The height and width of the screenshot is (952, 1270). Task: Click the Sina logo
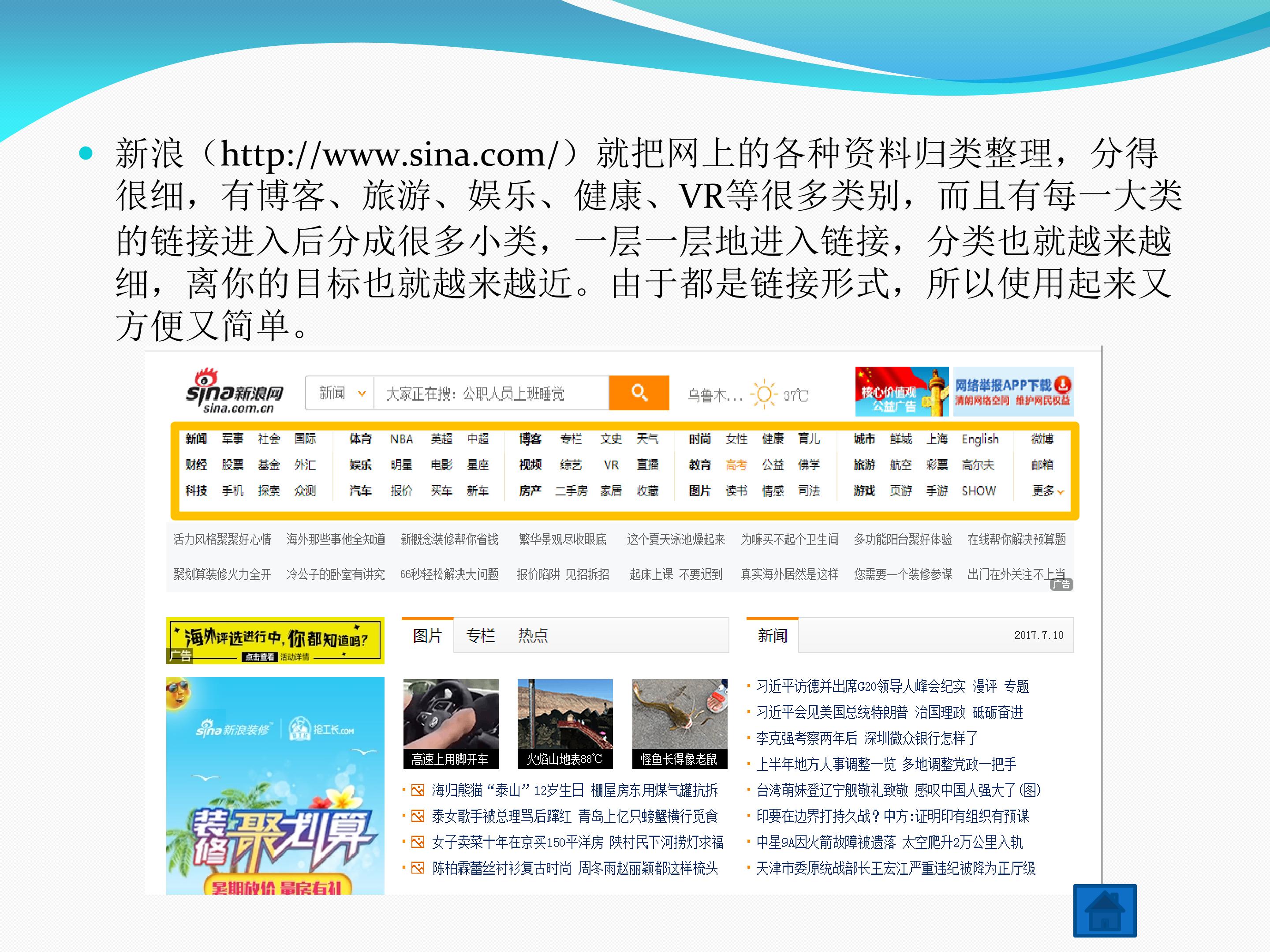pyautogui.click(x=234, y=391)
